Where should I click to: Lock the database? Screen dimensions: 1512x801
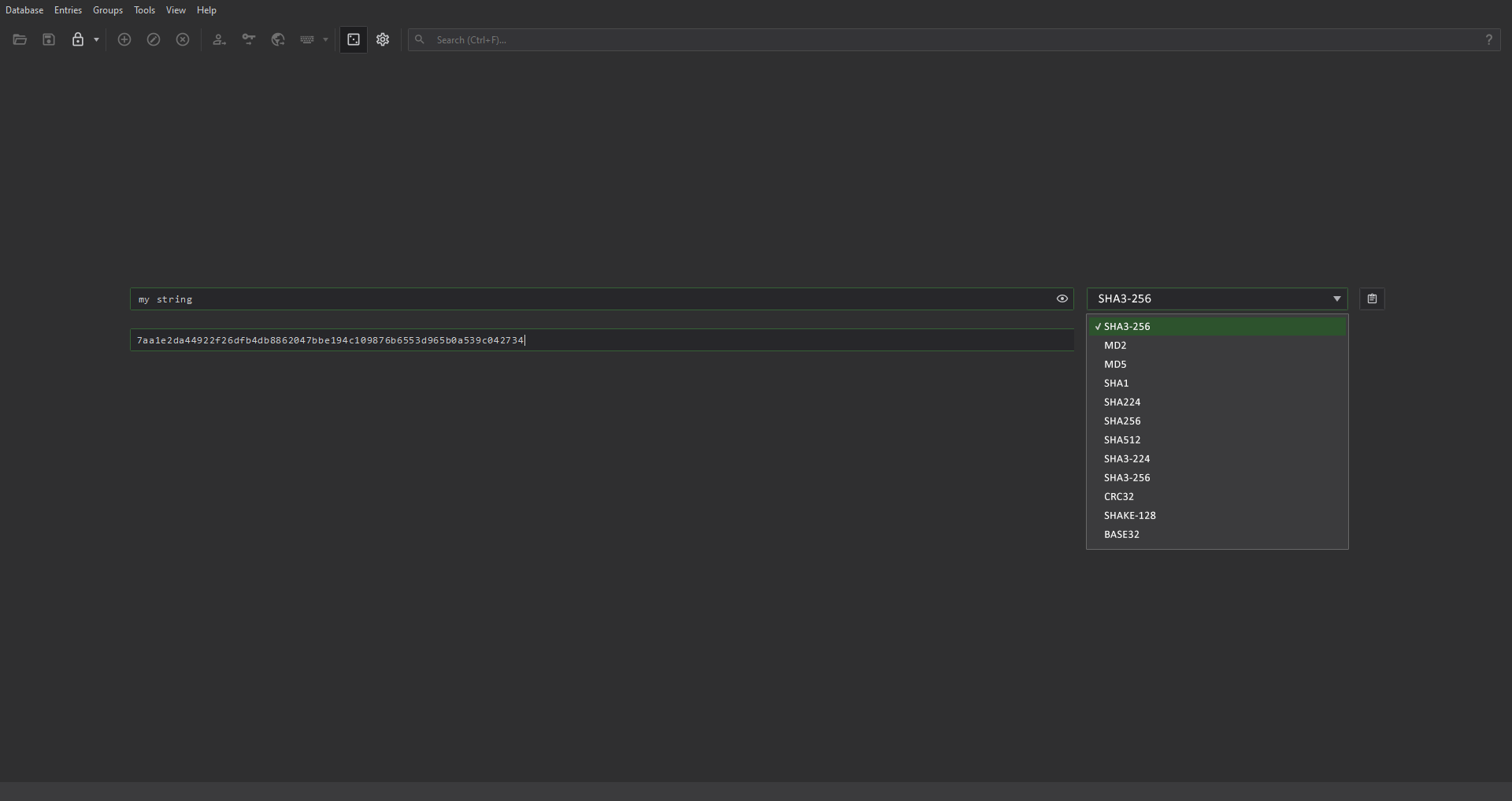point(77,39)
